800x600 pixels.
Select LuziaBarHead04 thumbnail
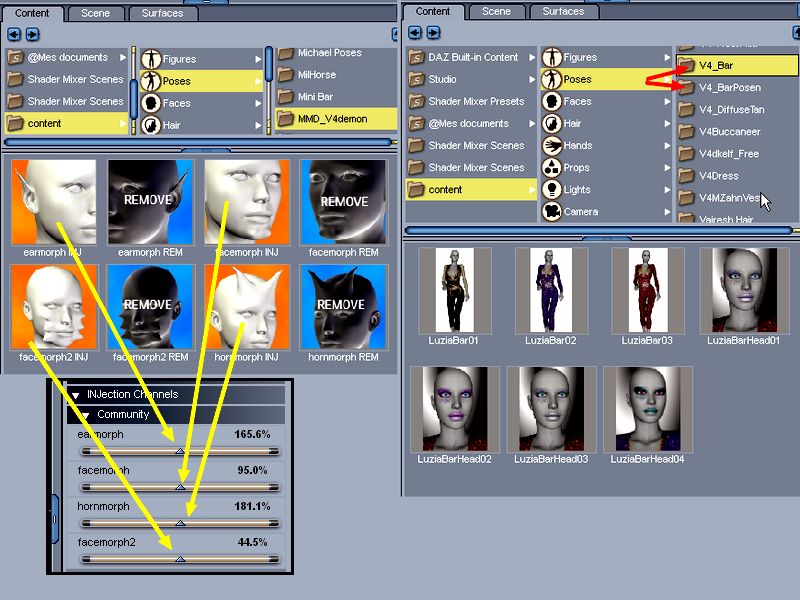(647, 409)
